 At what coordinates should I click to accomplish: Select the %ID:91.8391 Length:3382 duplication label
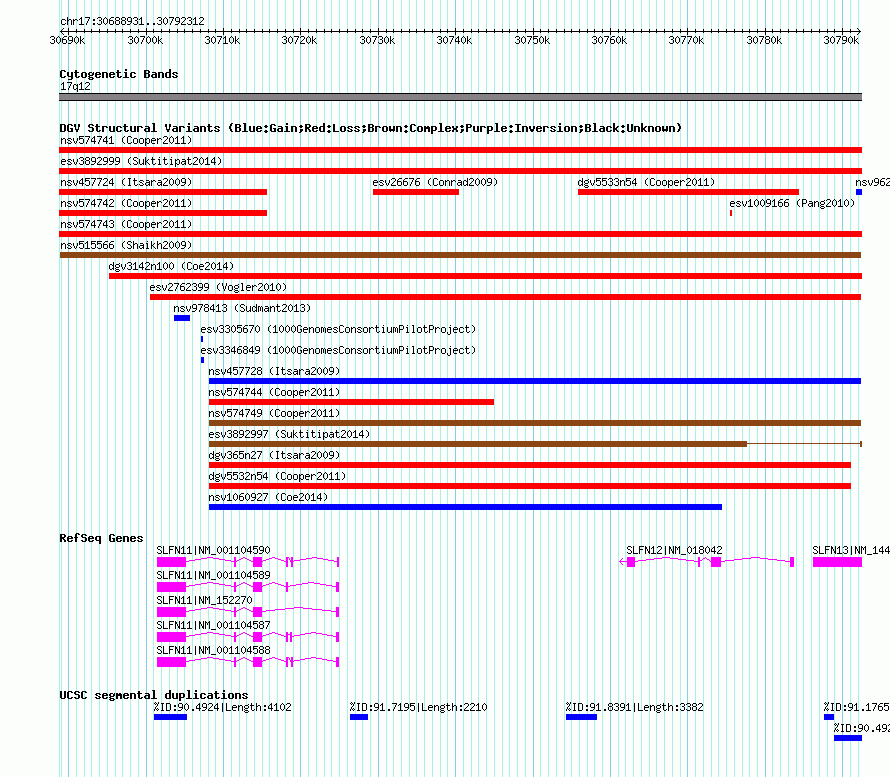coord(635,707)
